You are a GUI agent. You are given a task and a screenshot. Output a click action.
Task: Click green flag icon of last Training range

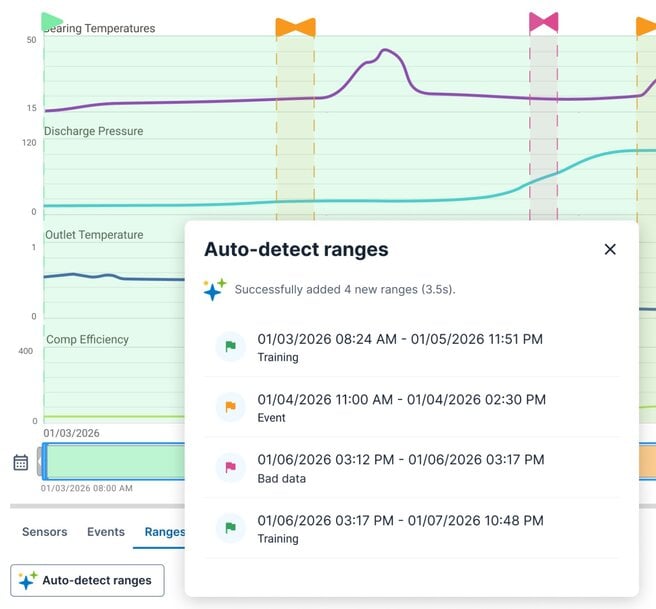coord(231,527)
